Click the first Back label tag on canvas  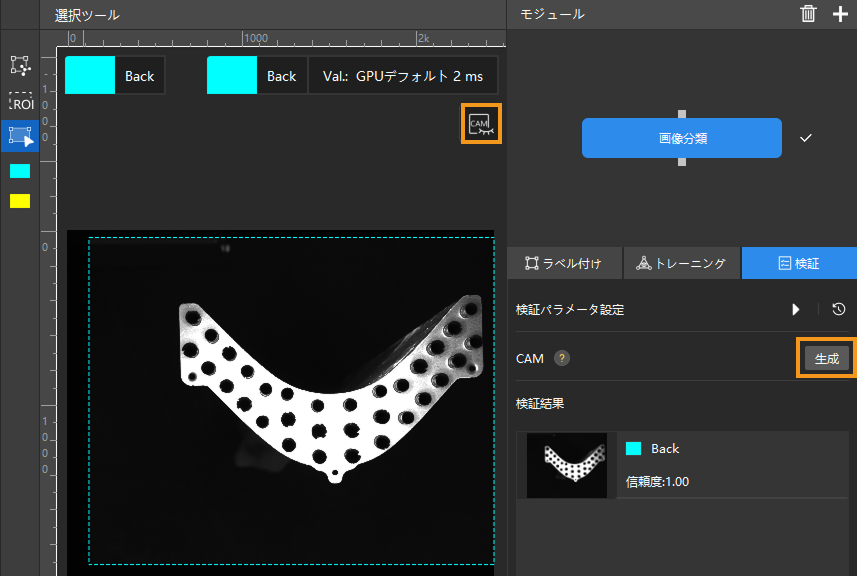click(114, 76)
